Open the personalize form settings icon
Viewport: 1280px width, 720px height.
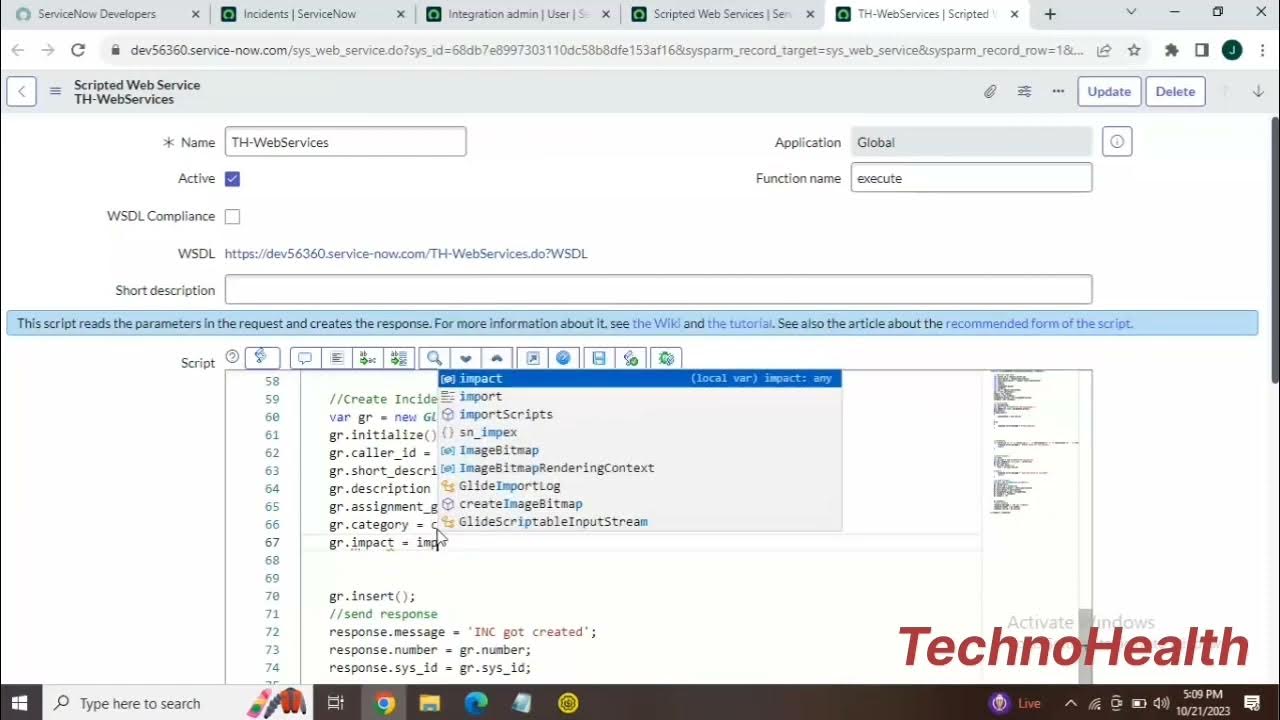(x=1024, y=91)
